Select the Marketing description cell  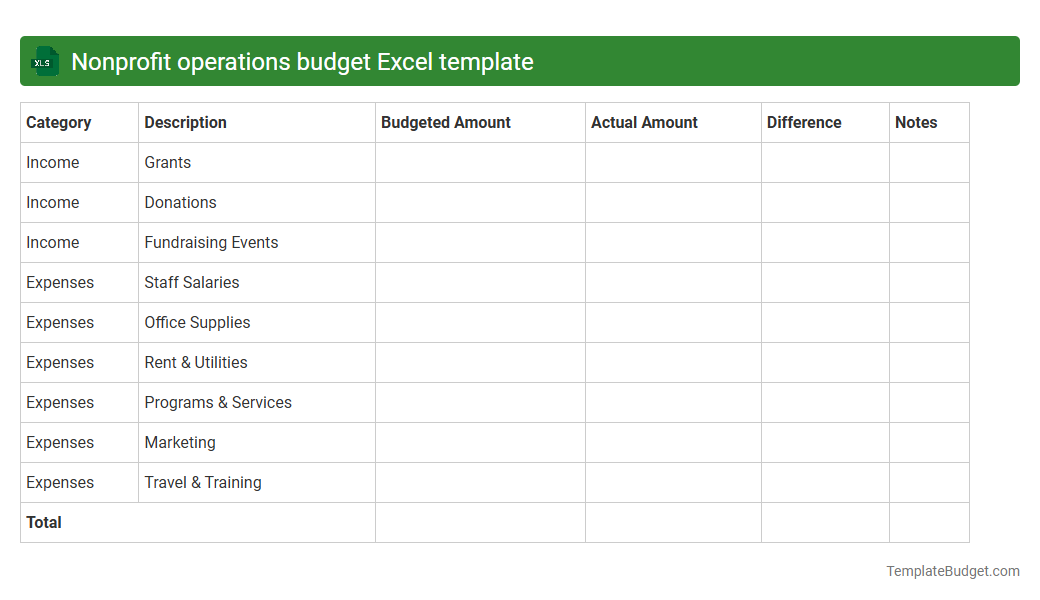[180, 442]
